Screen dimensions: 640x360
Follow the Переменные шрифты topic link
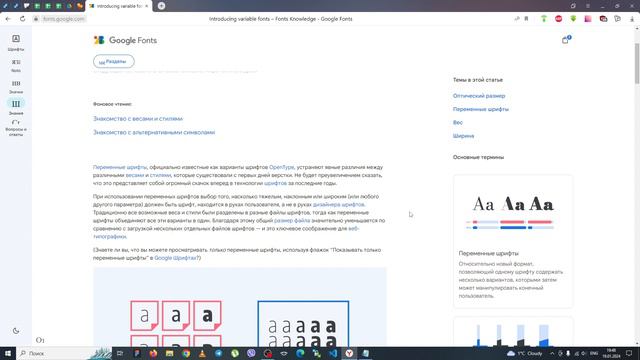pos(480,109)
